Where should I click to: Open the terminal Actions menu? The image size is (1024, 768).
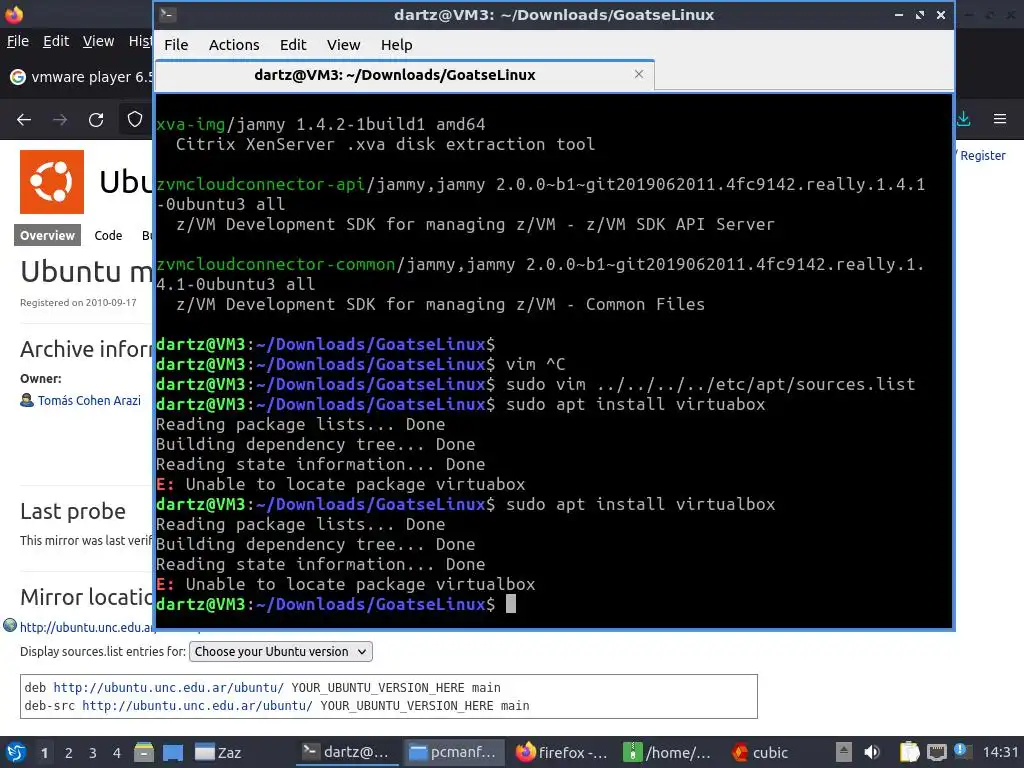click(234, 44)
